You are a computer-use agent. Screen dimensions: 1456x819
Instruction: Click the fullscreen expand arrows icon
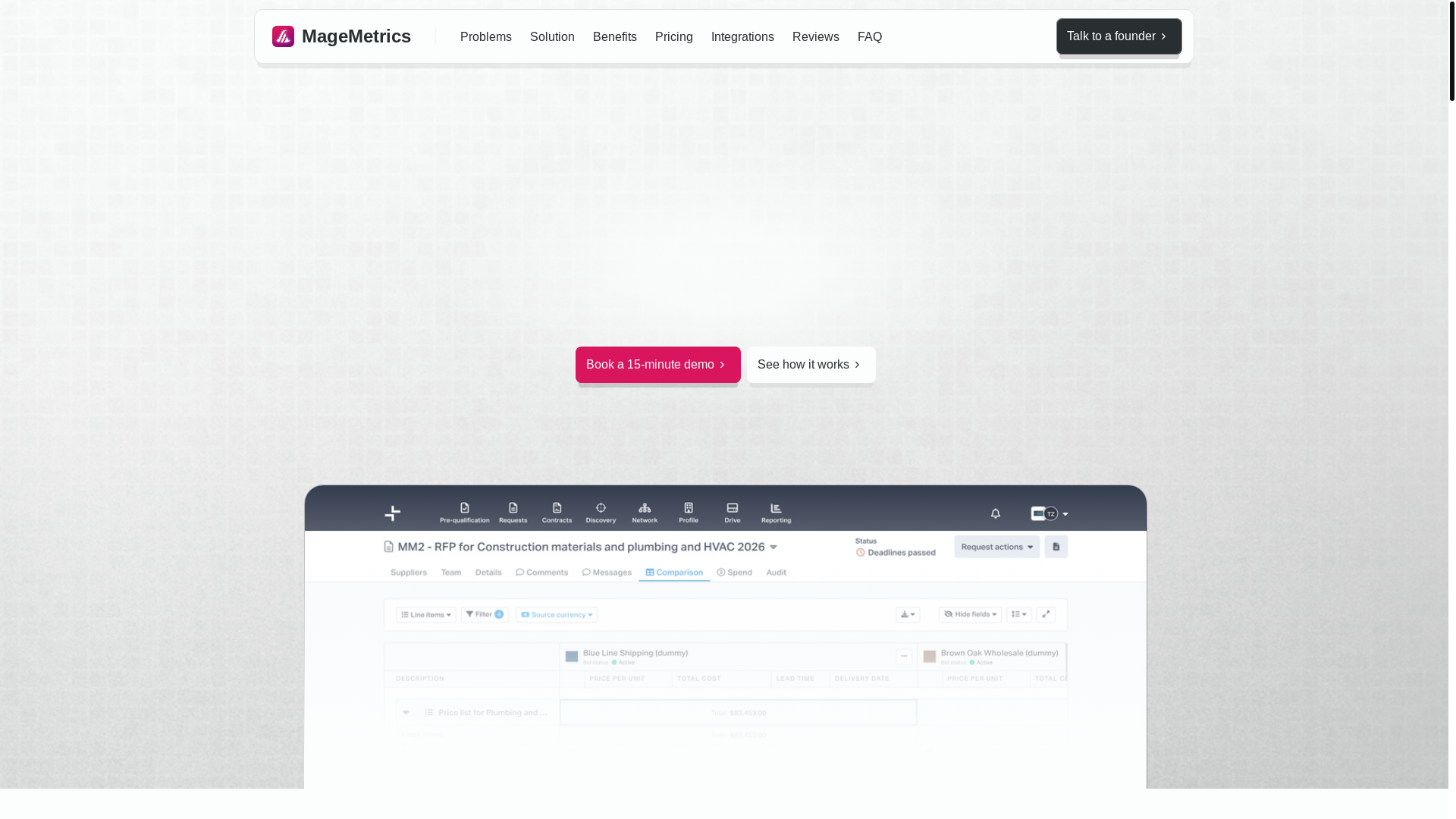[1046, 614]
